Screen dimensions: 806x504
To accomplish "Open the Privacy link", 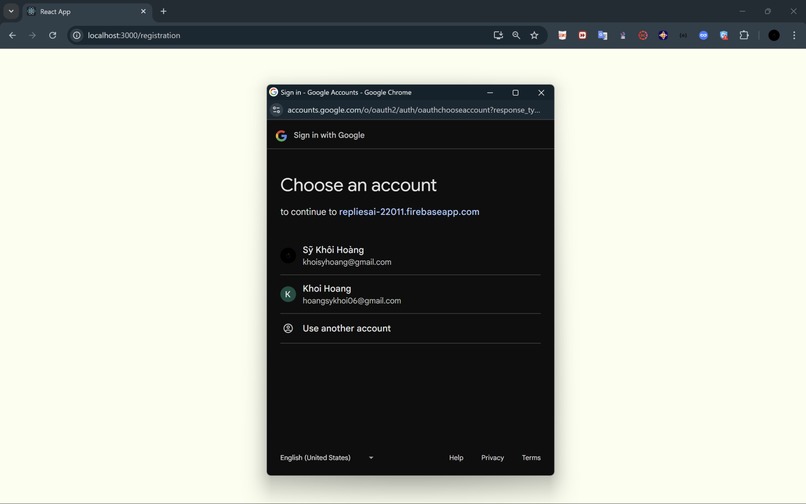I will coord(492,458).
